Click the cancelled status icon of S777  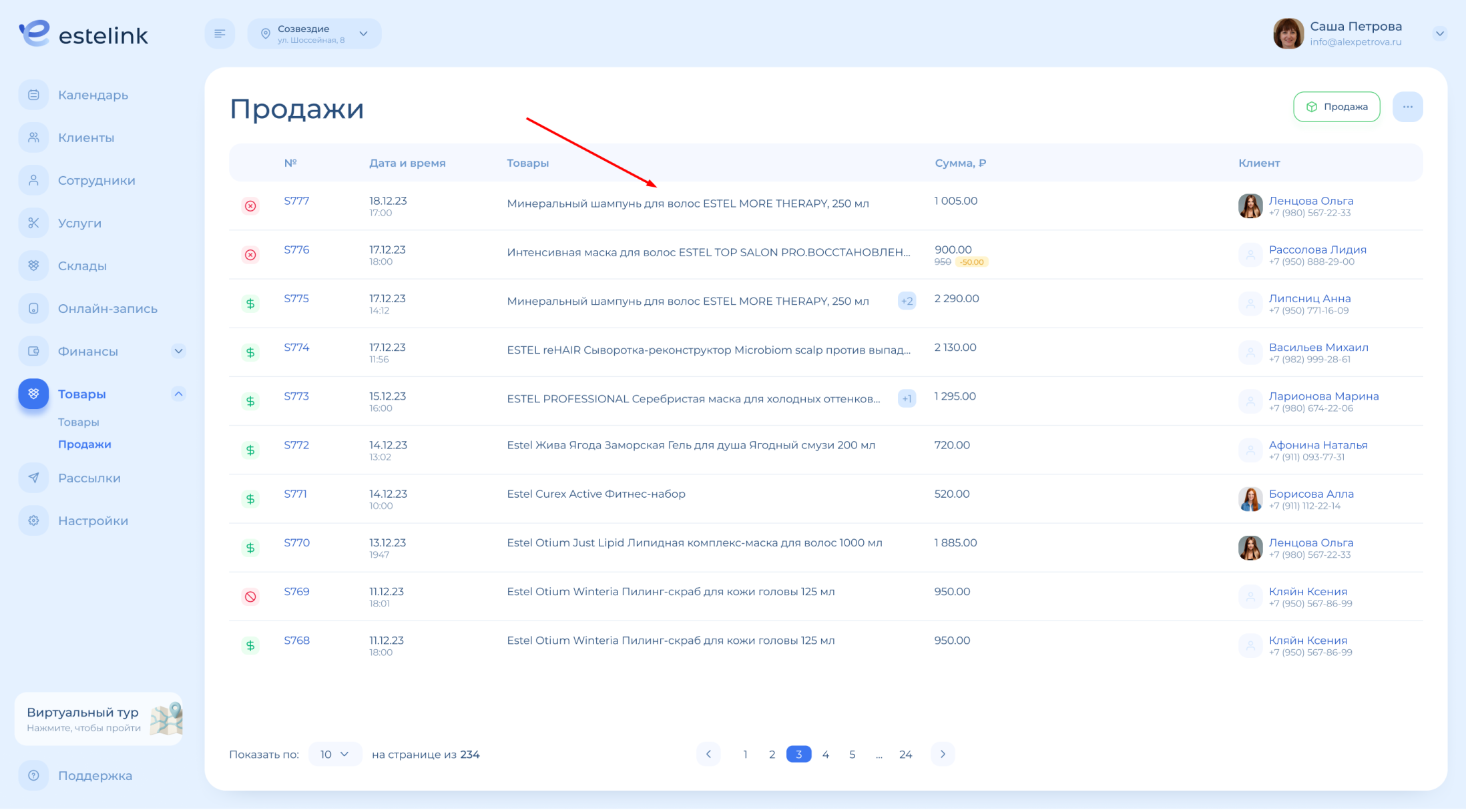[x=250, y=206]
